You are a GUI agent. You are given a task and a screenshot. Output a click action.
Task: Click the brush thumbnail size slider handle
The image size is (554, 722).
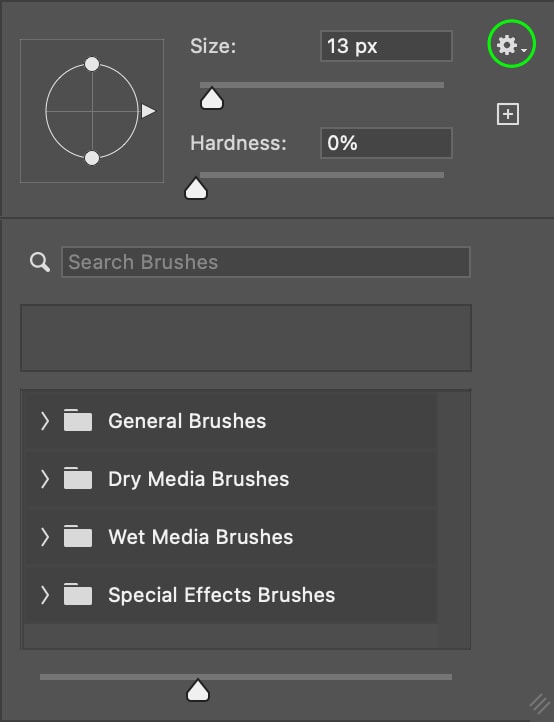click(x=198, y=690)
